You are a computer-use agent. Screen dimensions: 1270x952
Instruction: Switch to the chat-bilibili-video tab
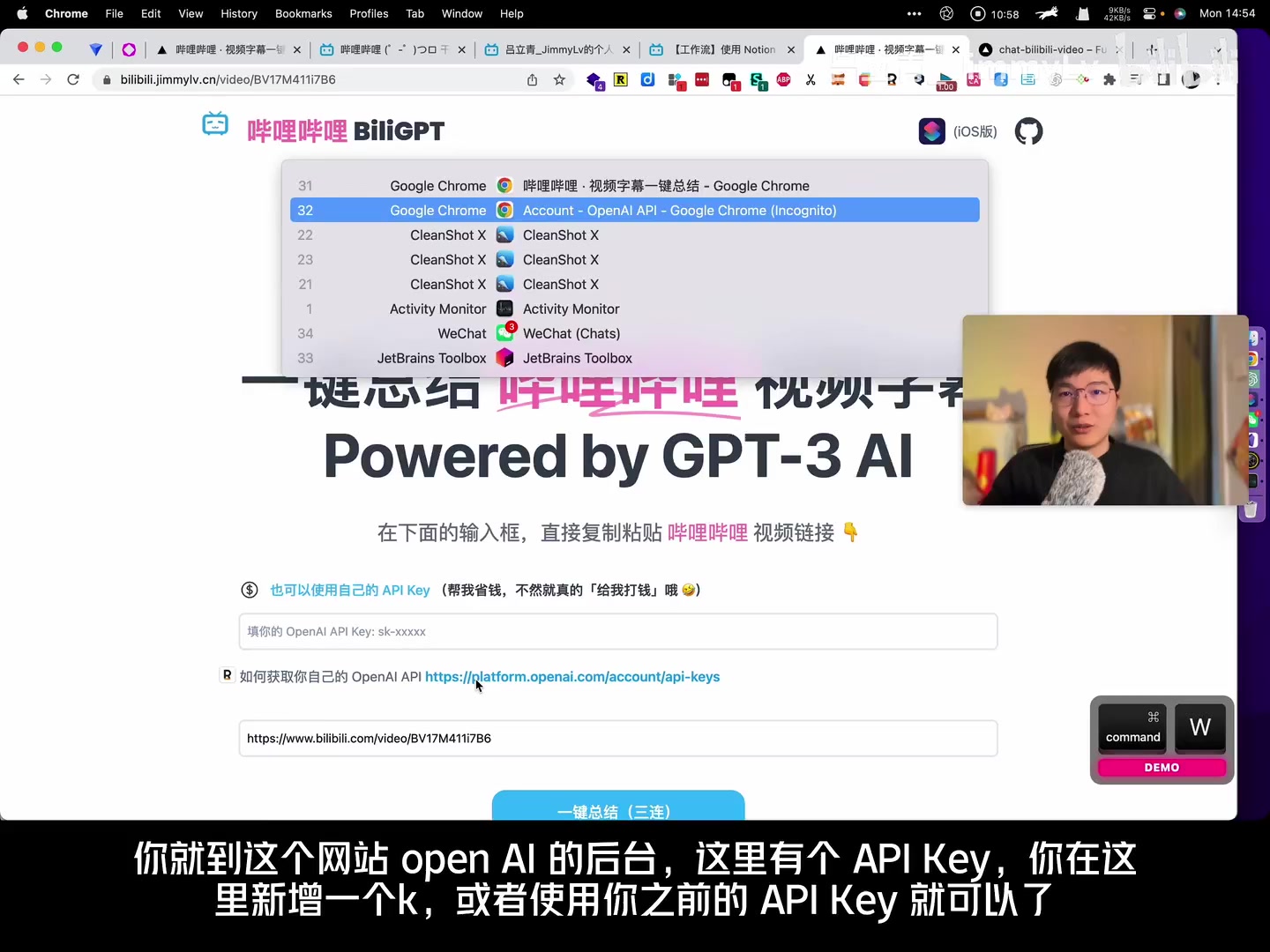pyautogui.click(x=1045, y=49)
